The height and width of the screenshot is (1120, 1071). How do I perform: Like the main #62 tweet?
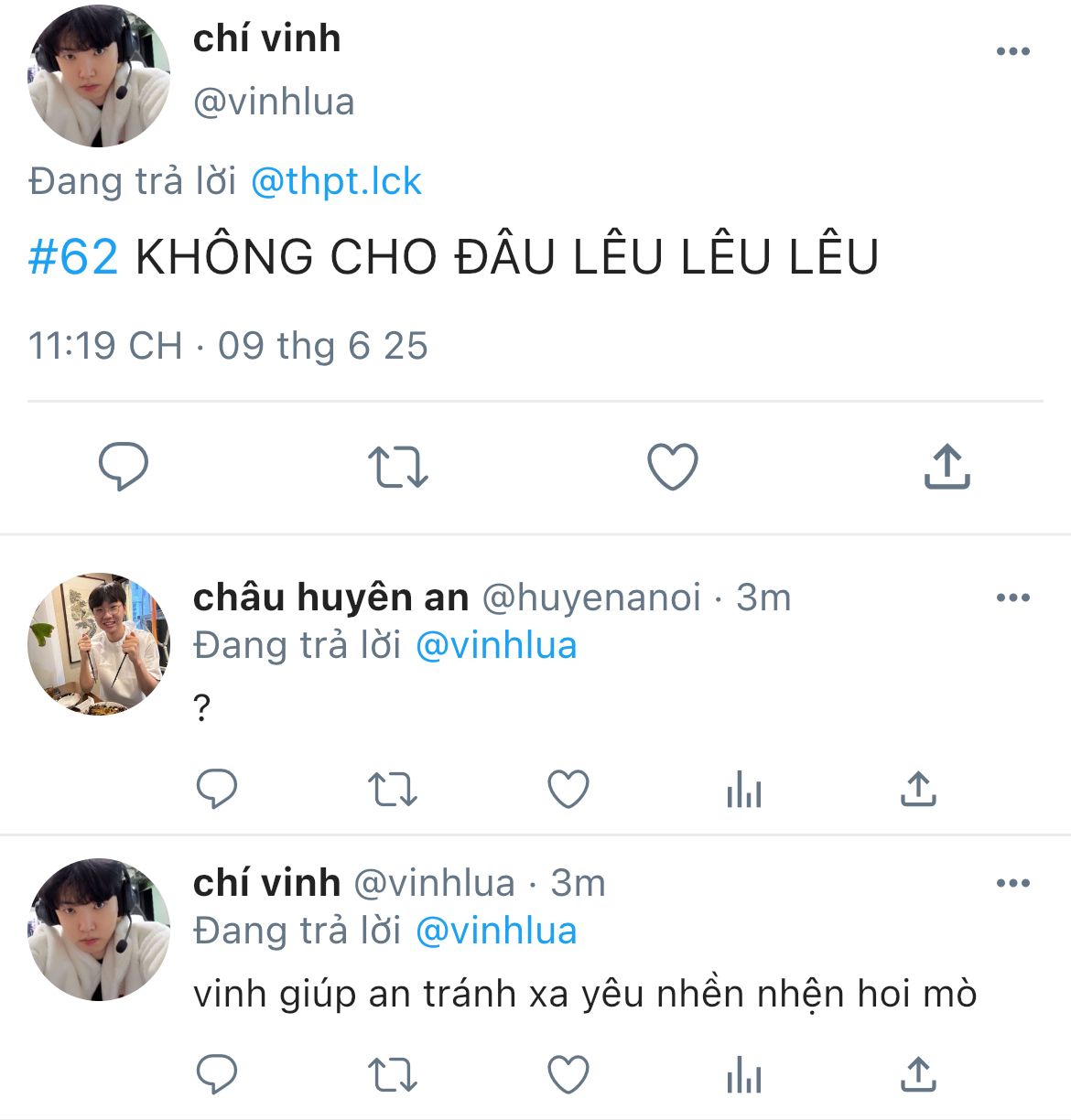tap(673, 467)
